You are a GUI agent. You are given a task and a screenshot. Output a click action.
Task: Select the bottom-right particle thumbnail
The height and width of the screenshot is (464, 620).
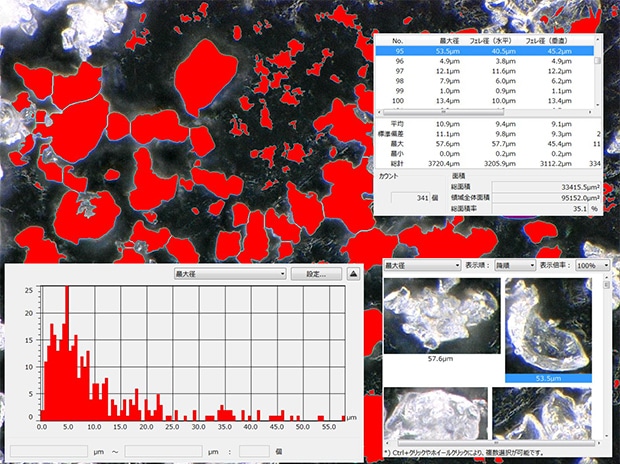point(542,413)
